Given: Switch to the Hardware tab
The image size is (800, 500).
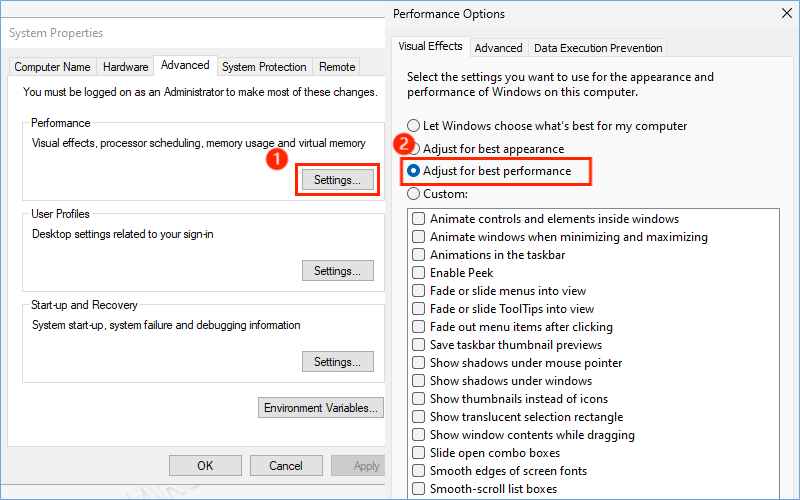Looking at the screenshot, I should (126, 67).
